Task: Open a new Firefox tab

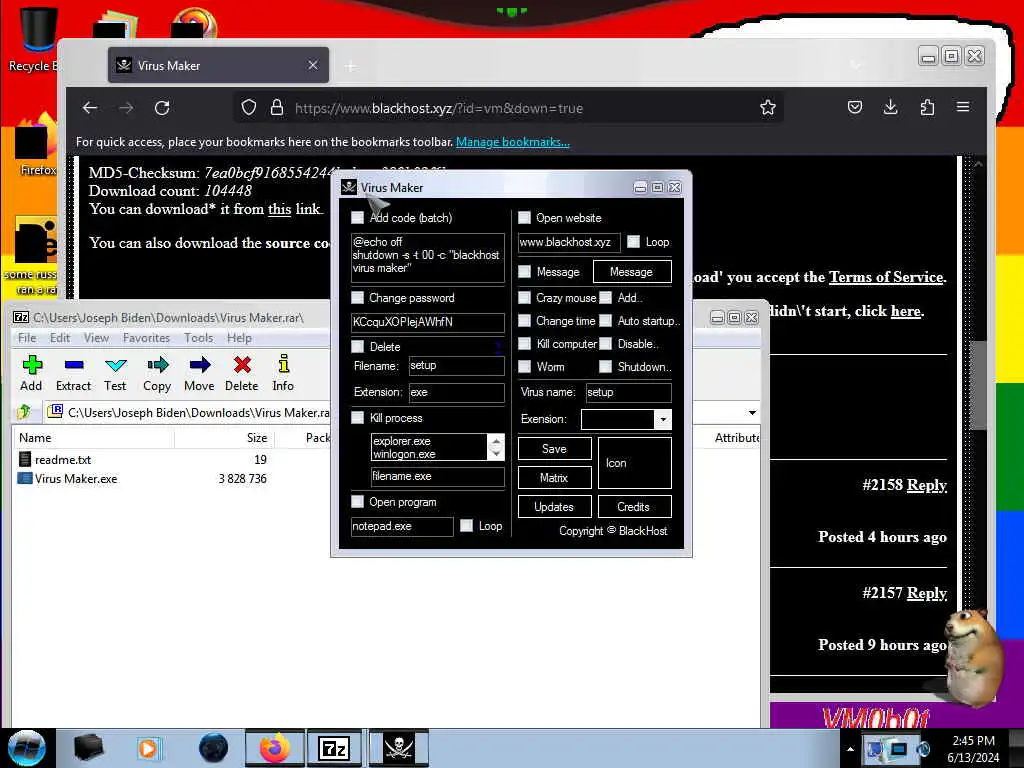Action: tap(351, 66)
